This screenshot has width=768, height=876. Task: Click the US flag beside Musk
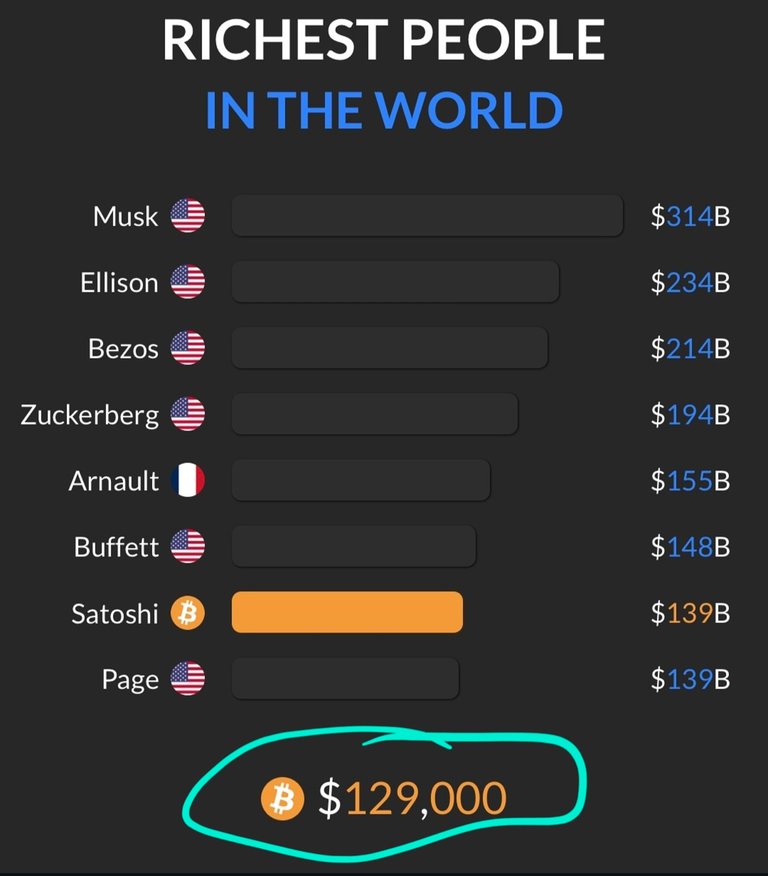(188, 216)
